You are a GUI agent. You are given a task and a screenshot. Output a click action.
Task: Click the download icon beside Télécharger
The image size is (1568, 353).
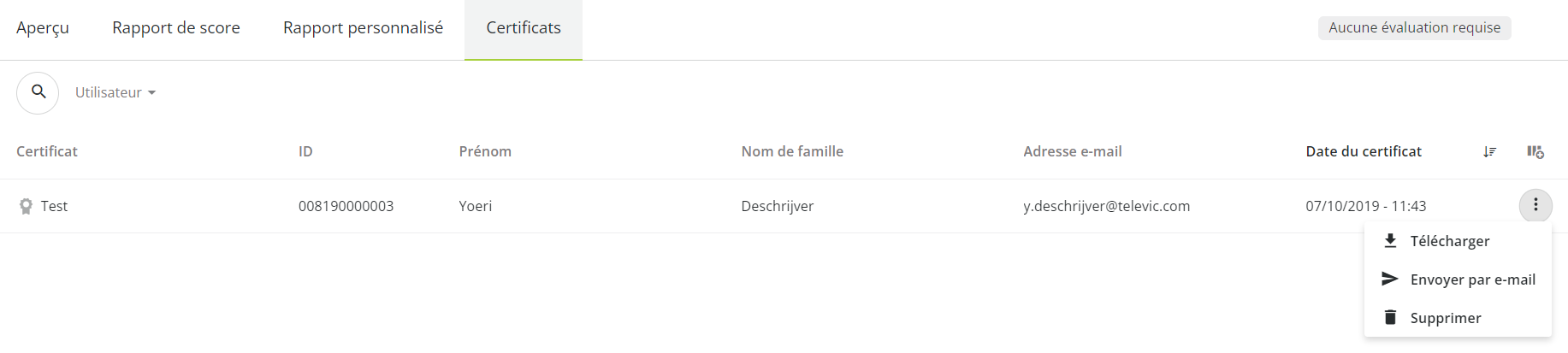1390,241
